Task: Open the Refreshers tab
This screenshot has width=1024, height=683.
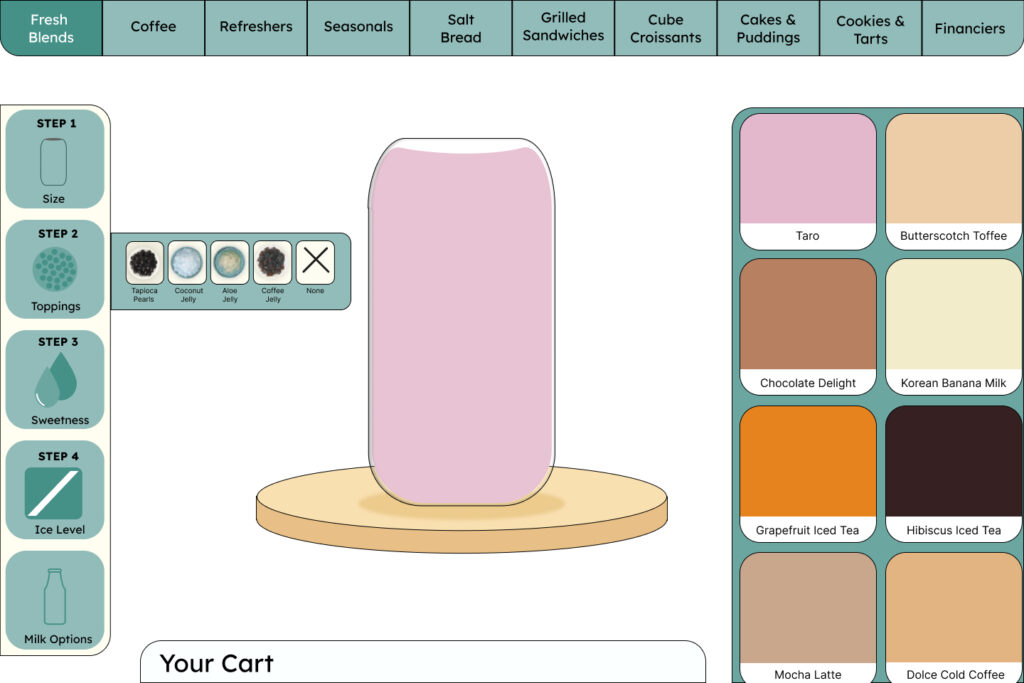Action: [x=256, y=27]
